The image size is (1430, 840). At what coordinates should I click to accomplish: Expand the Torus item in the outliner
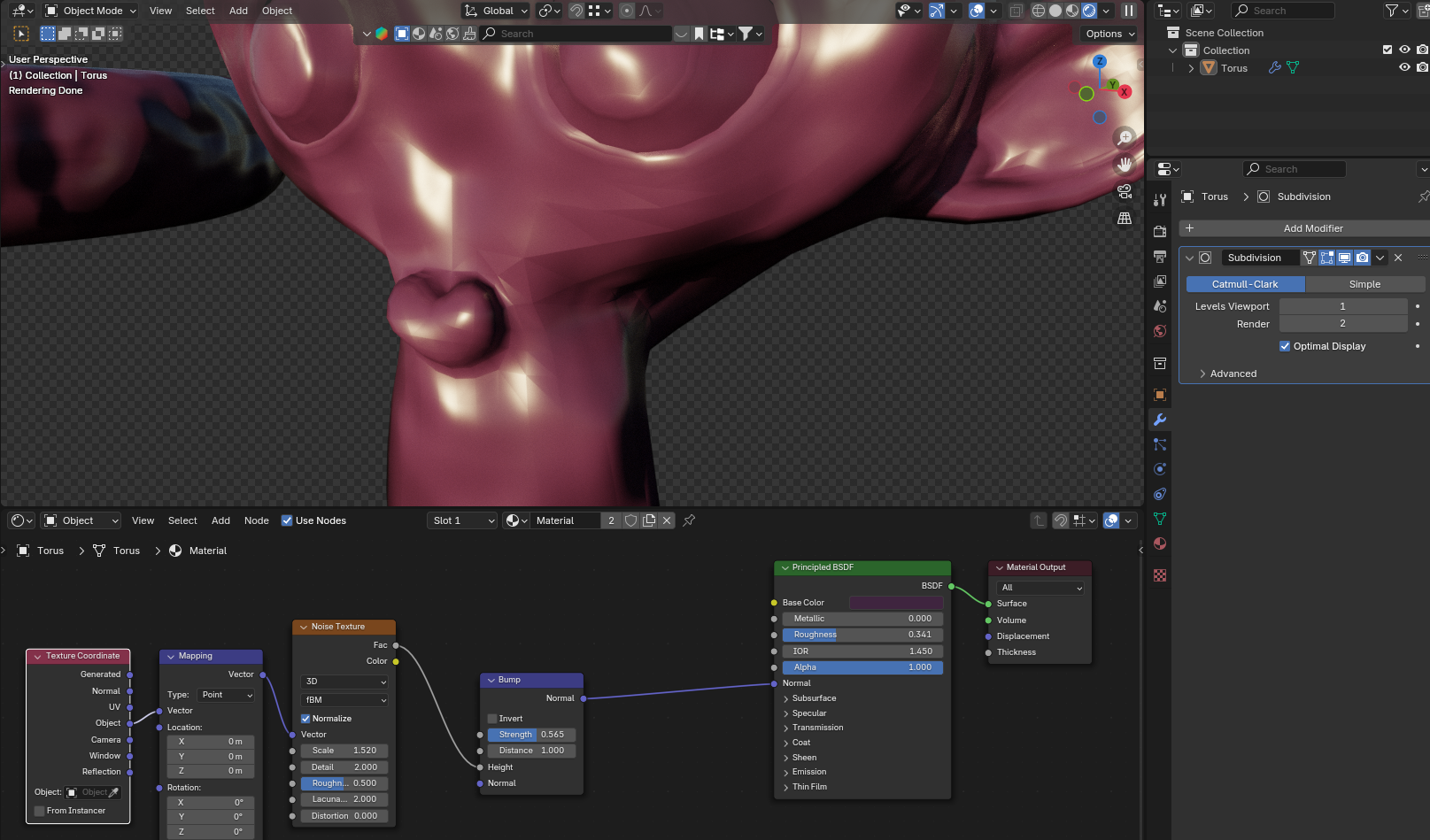(1191, 68)
